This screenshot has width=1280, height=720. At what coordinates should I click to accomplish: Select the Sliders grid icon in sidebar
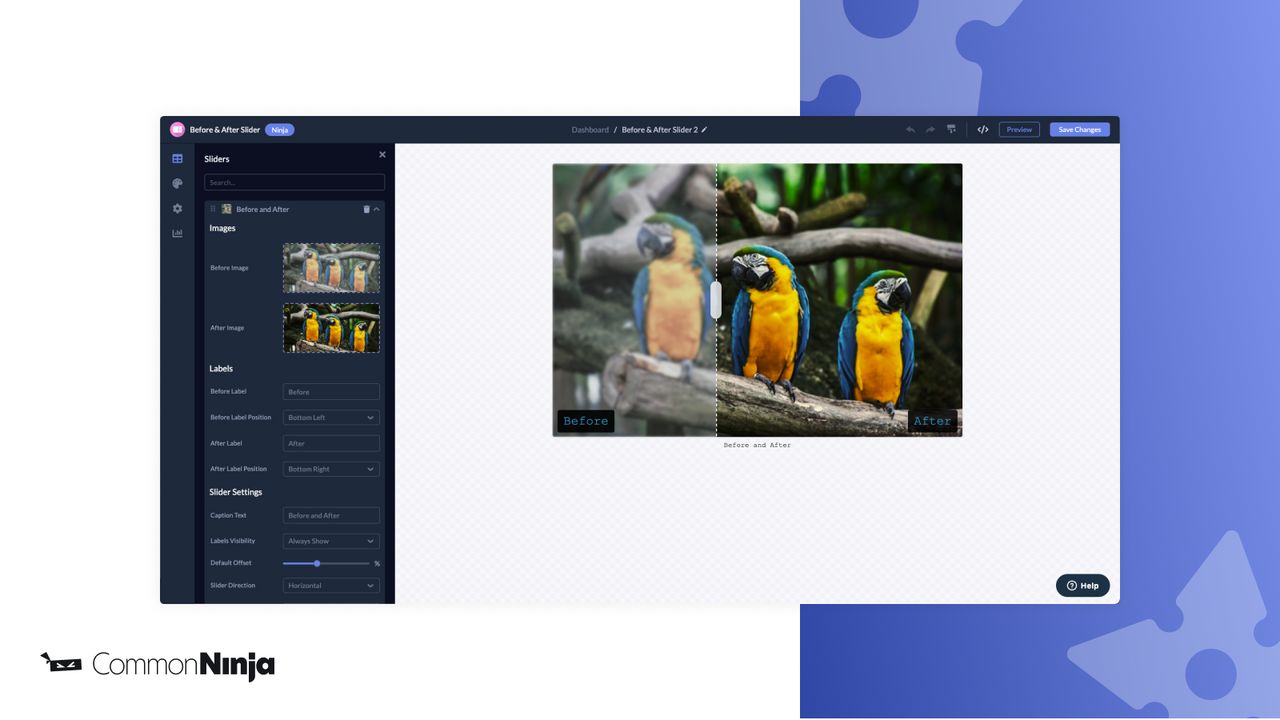[x=177, y=158]
